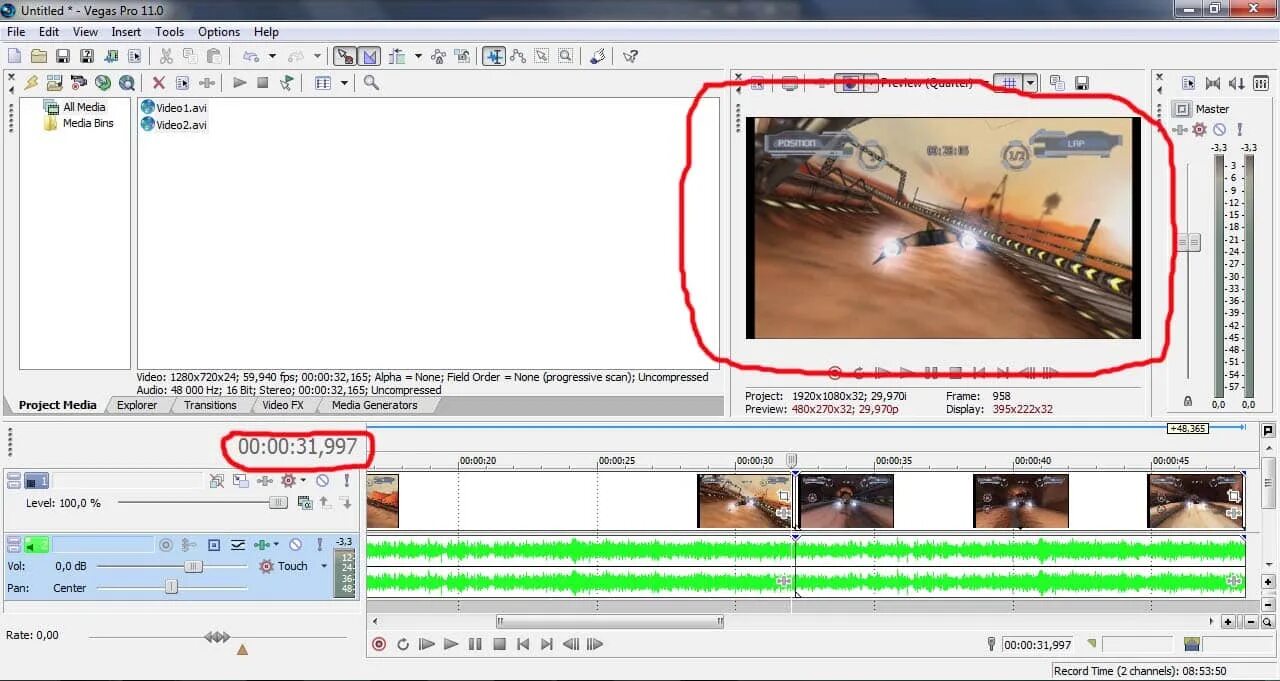Select the Selection Edit tool
Viewport: 1280px width, 681px height.
(x=542, y=56)
